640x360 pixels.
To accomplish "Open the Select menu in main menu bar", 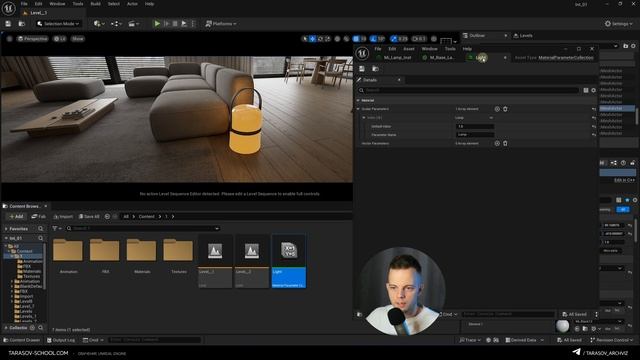I will [113, 4].
